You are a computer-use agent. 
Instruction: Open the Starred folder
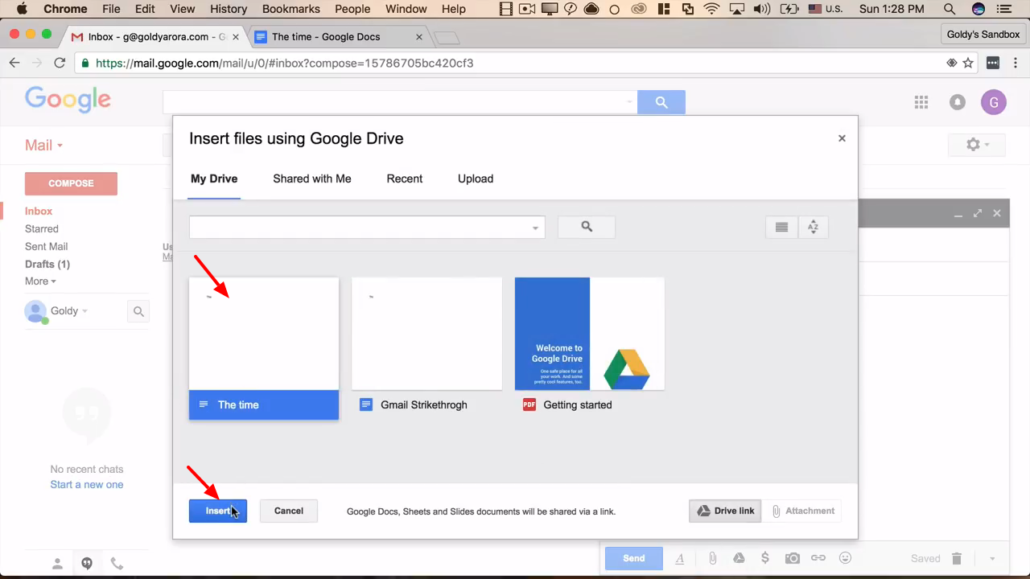click(41, 229)
